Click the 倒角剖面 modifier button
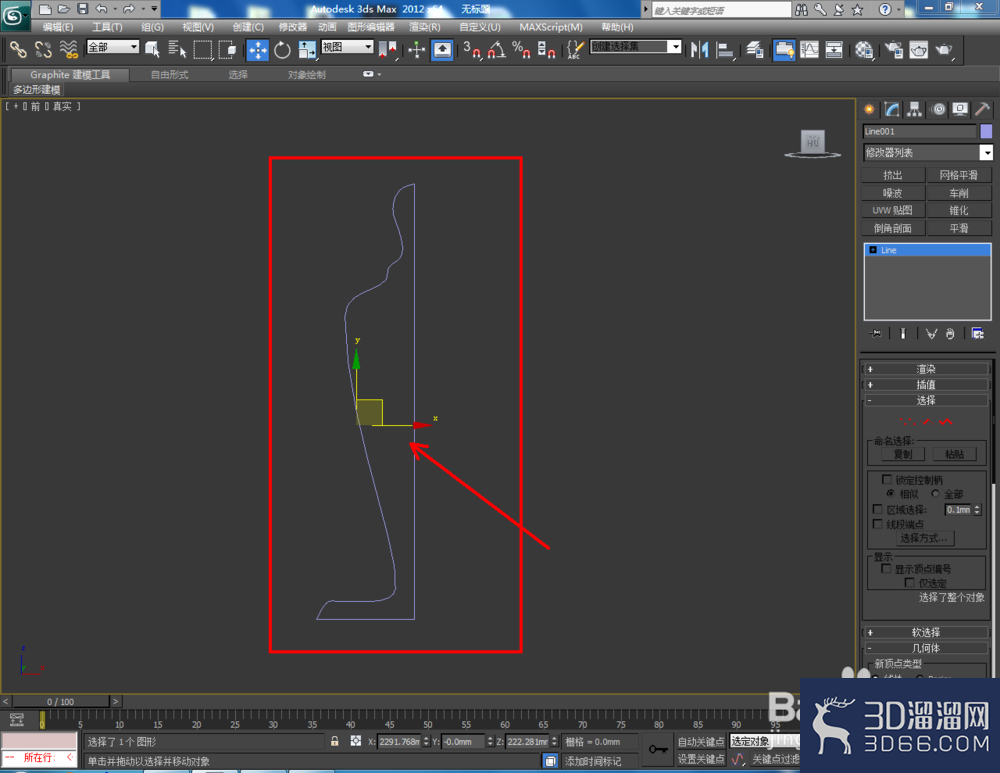Screen dimensions: 1000x773 pyautogui.click(x=893, y=228)
